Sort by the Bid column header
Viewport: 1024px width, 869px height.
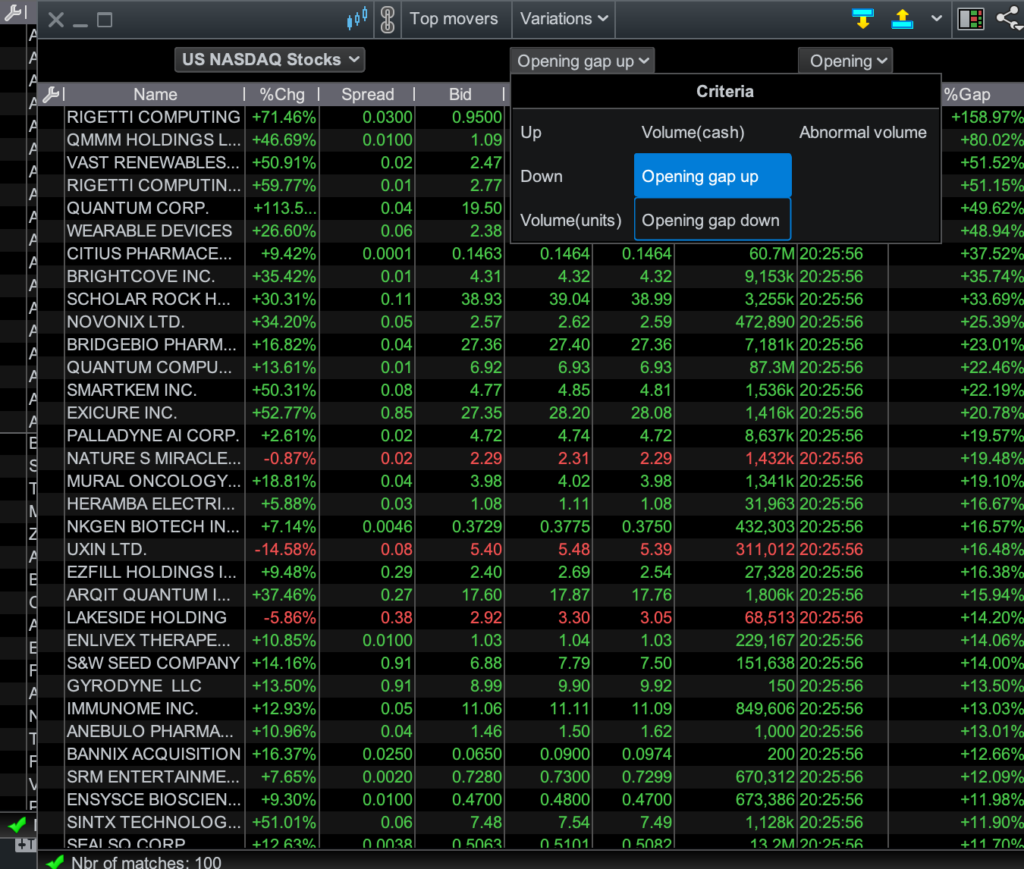(460, 95)
